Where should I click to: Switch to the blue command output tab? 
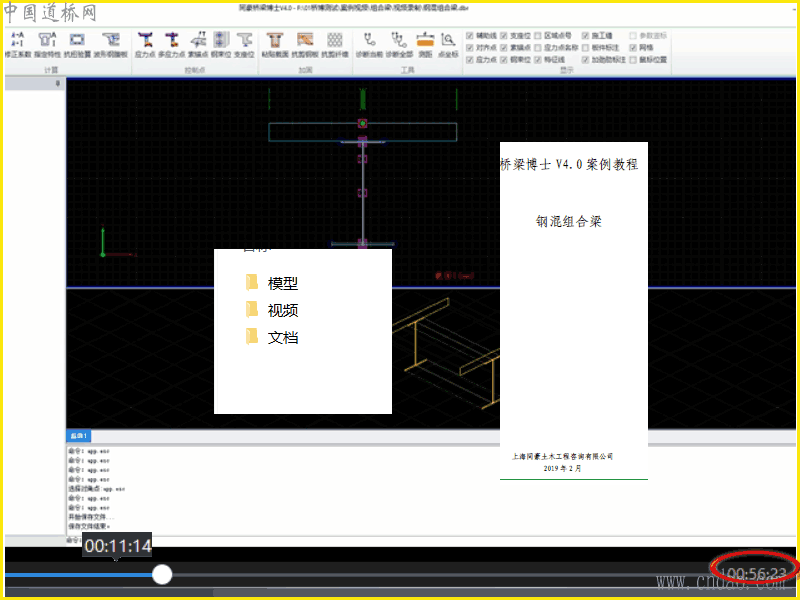(78, 436)
